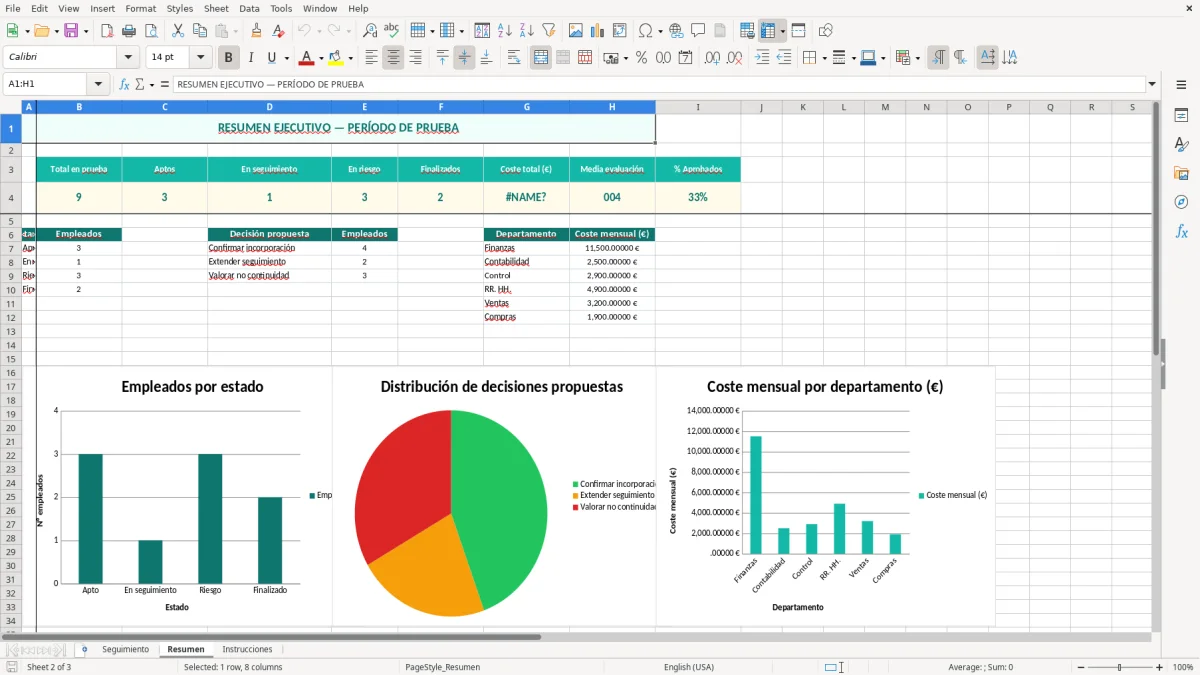Click the Sort Ascending icon
The height and width of the screenshot is (675, 1200).
504,31
